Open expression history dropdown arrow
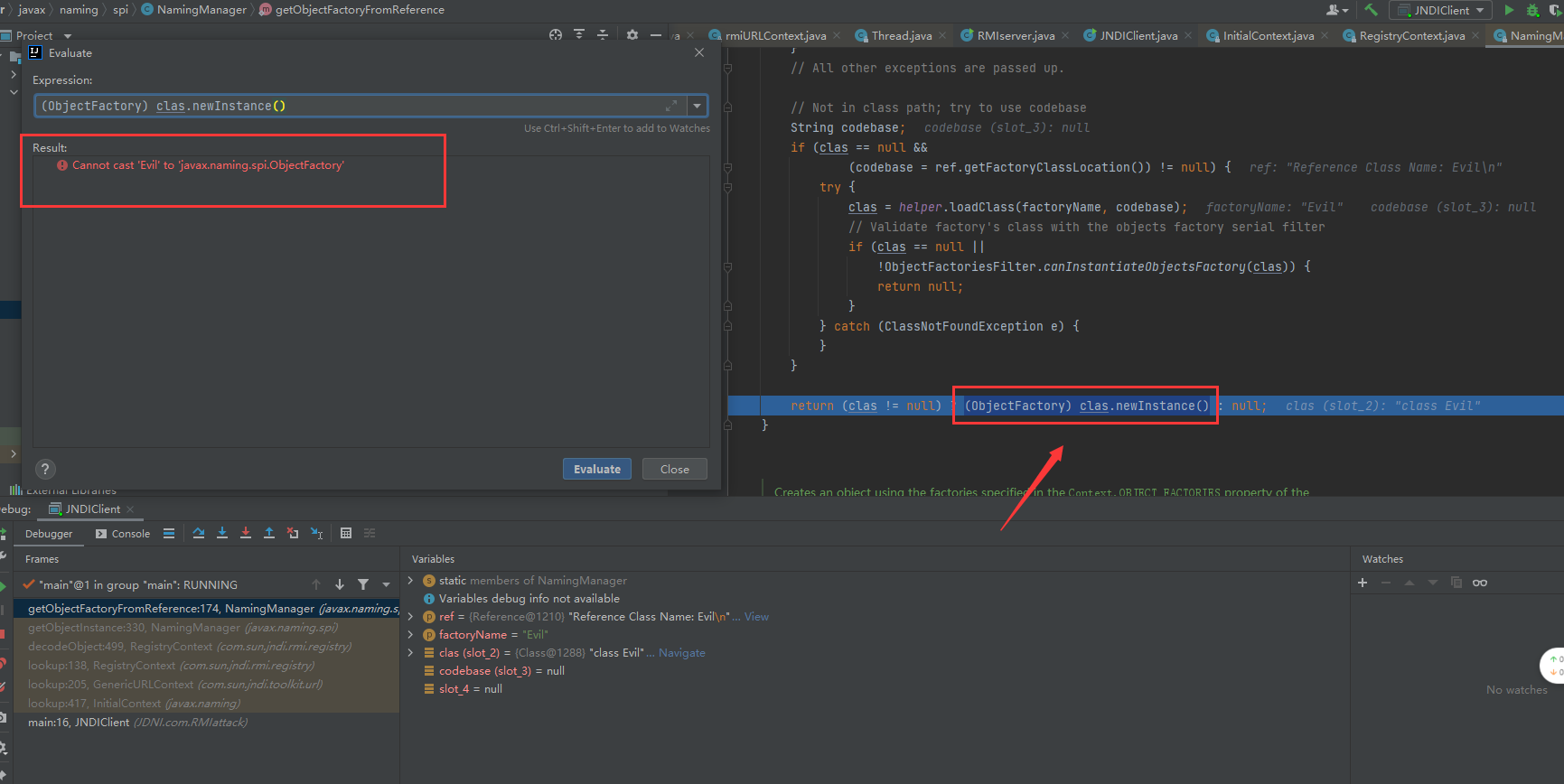 tap(698, 106)
